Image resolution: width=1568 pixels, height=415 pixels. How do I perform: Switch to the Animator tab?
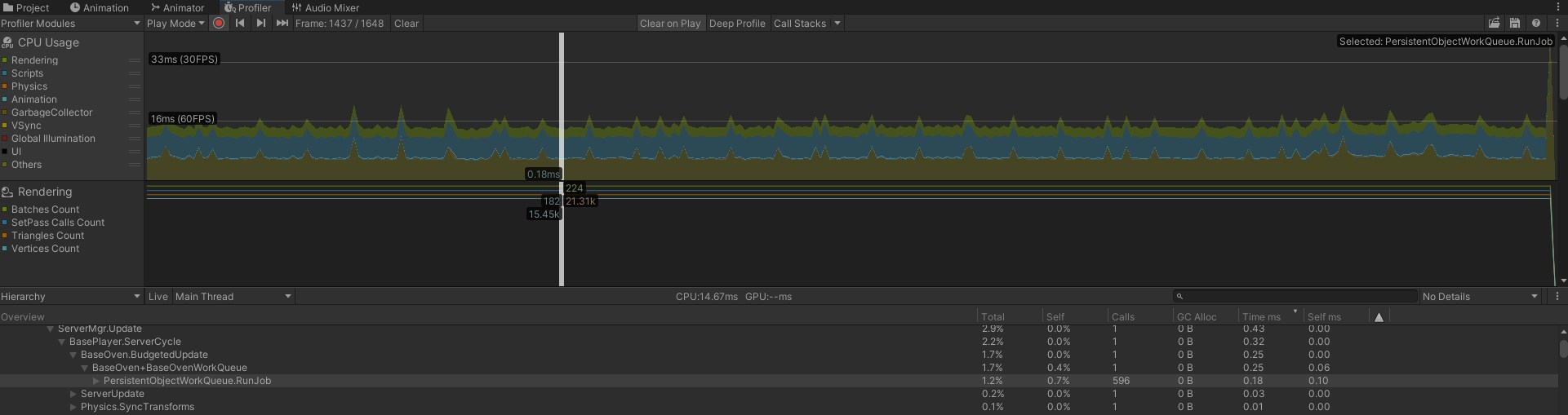[177, 7]
